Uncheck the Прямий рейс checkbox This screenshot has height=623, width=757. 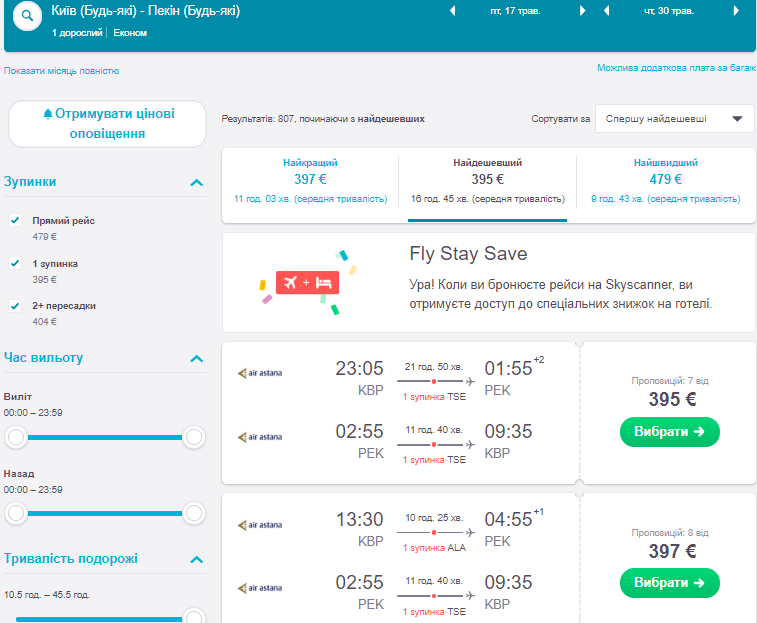[x=14, y=220]
